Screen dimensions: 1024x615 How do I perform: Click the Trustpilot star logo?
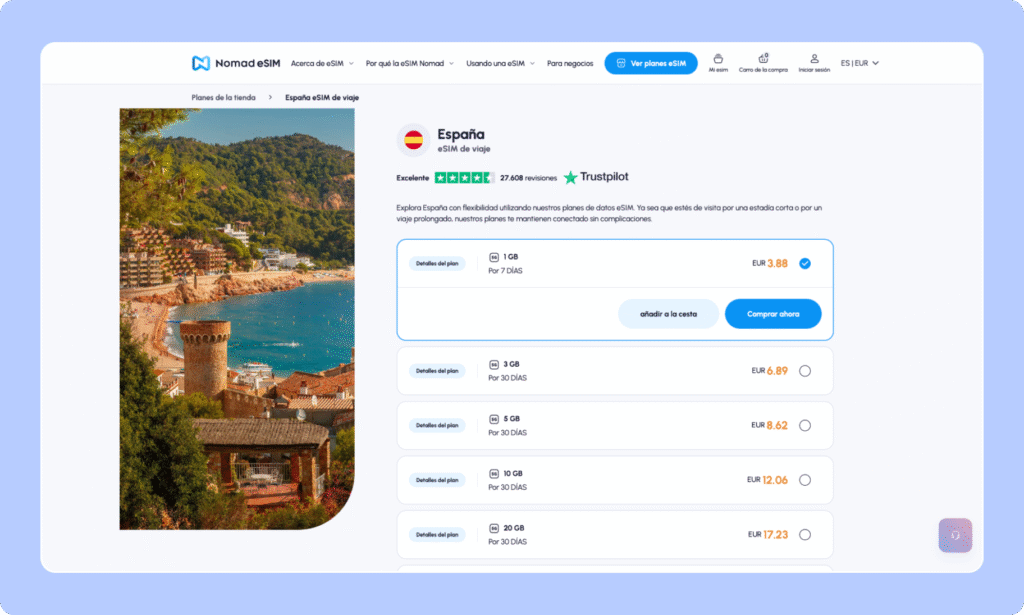tap(571, 177)
